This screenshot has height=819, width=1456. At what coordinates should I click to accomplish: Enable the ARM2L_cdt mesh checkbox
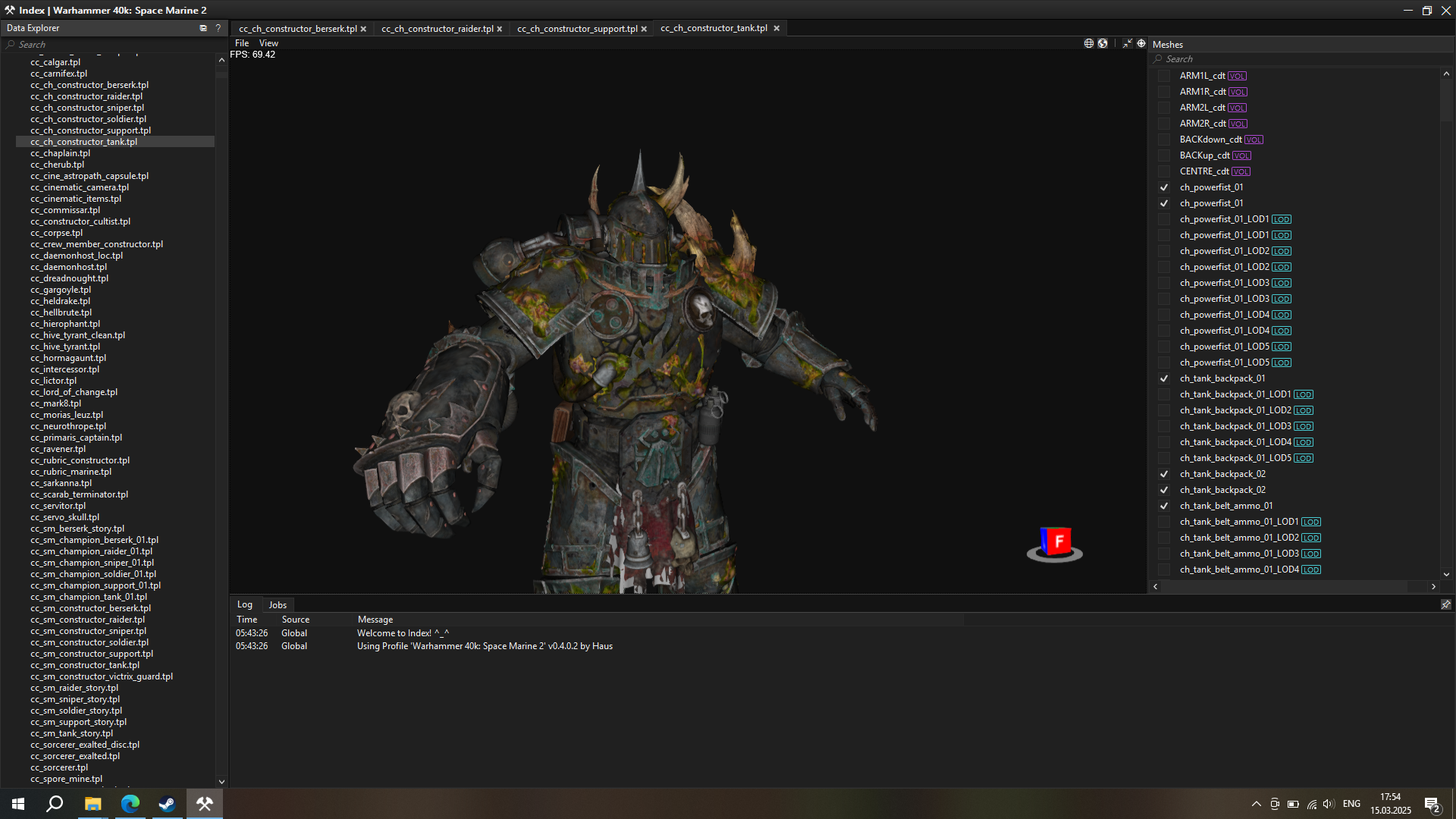1164,108
